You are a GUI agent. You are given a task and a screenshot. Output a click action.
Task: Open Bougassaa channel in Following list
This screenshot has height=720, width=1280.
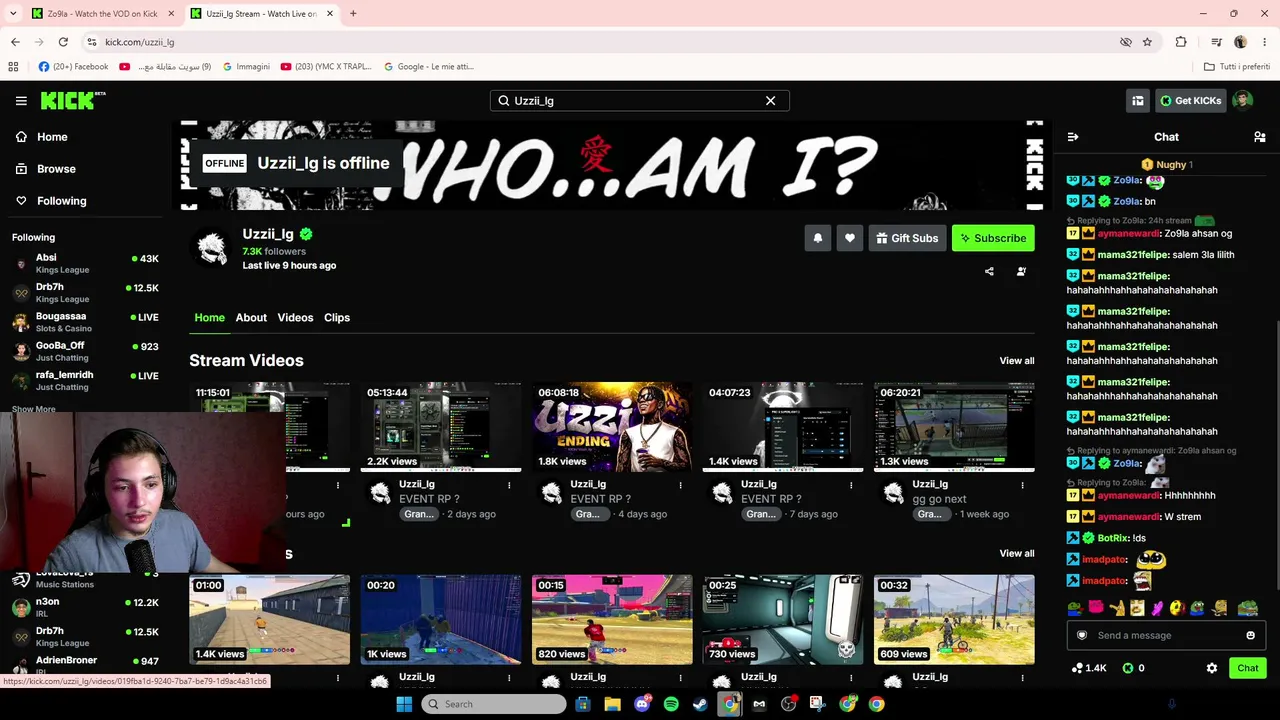pos(84,322)
